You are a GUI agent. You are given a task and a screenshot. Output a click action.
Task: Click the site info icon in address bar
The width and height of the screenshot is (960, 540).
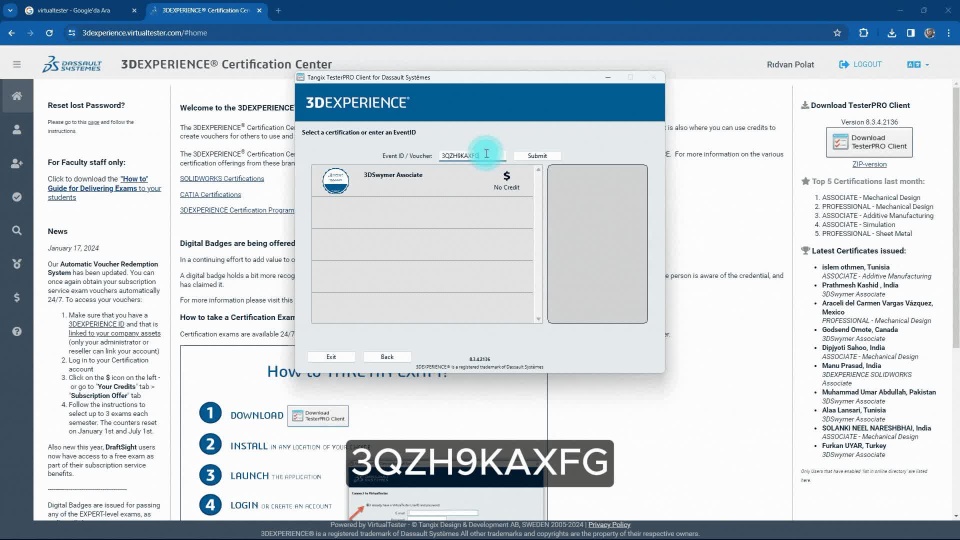72,33
